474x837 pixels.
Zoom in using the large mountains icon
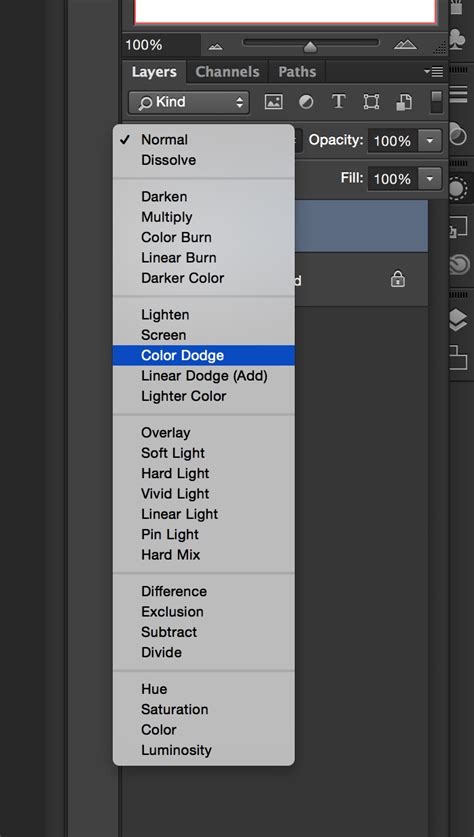tap(405, 45)
